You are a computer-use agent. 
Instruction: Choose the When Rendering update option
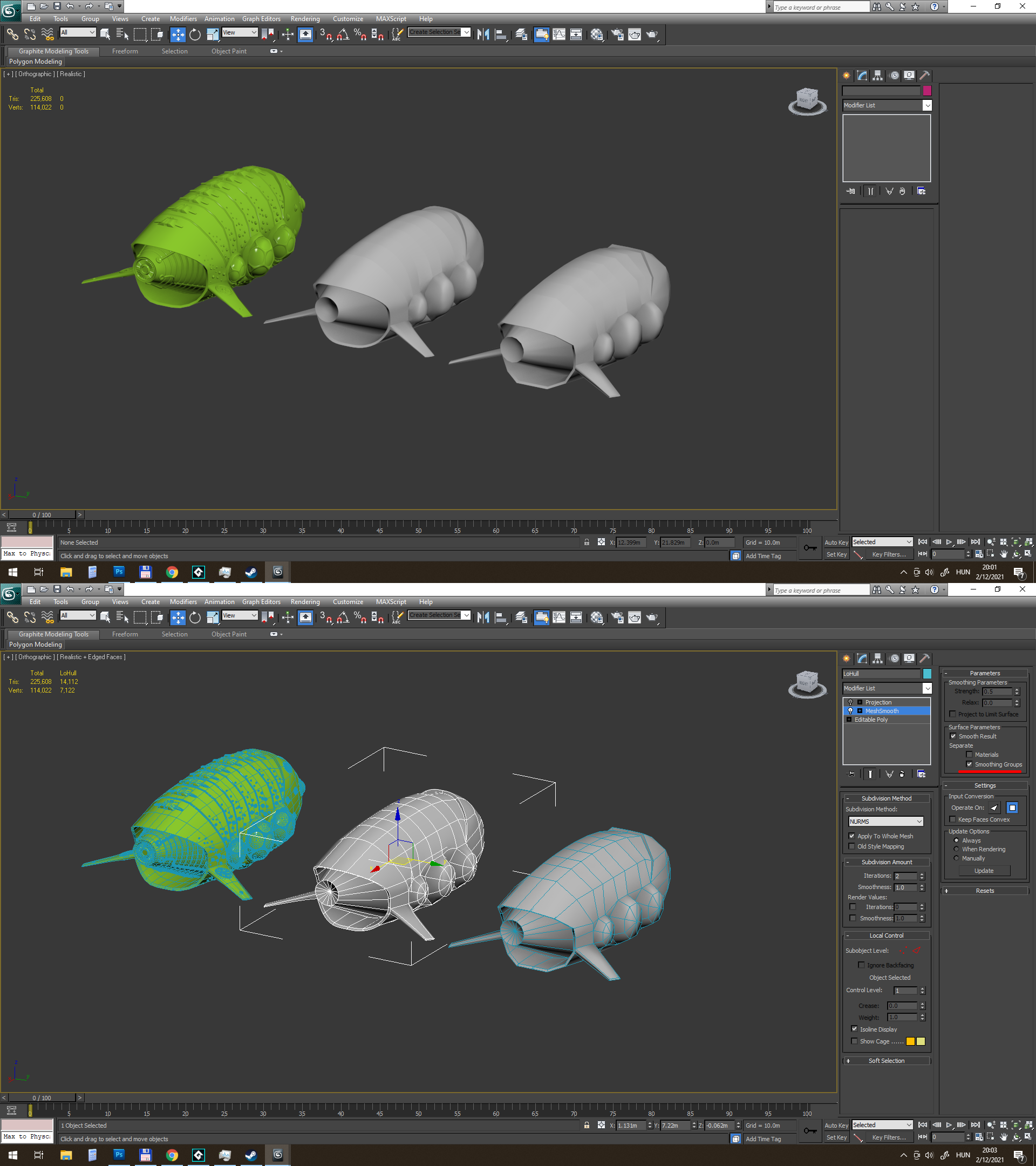pos(957,849)
